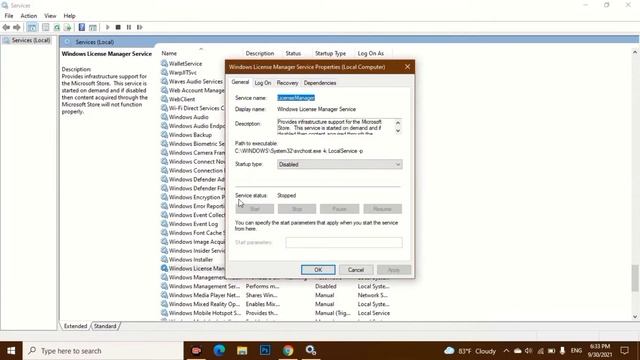Open the notification center icon

click(624, 351)
